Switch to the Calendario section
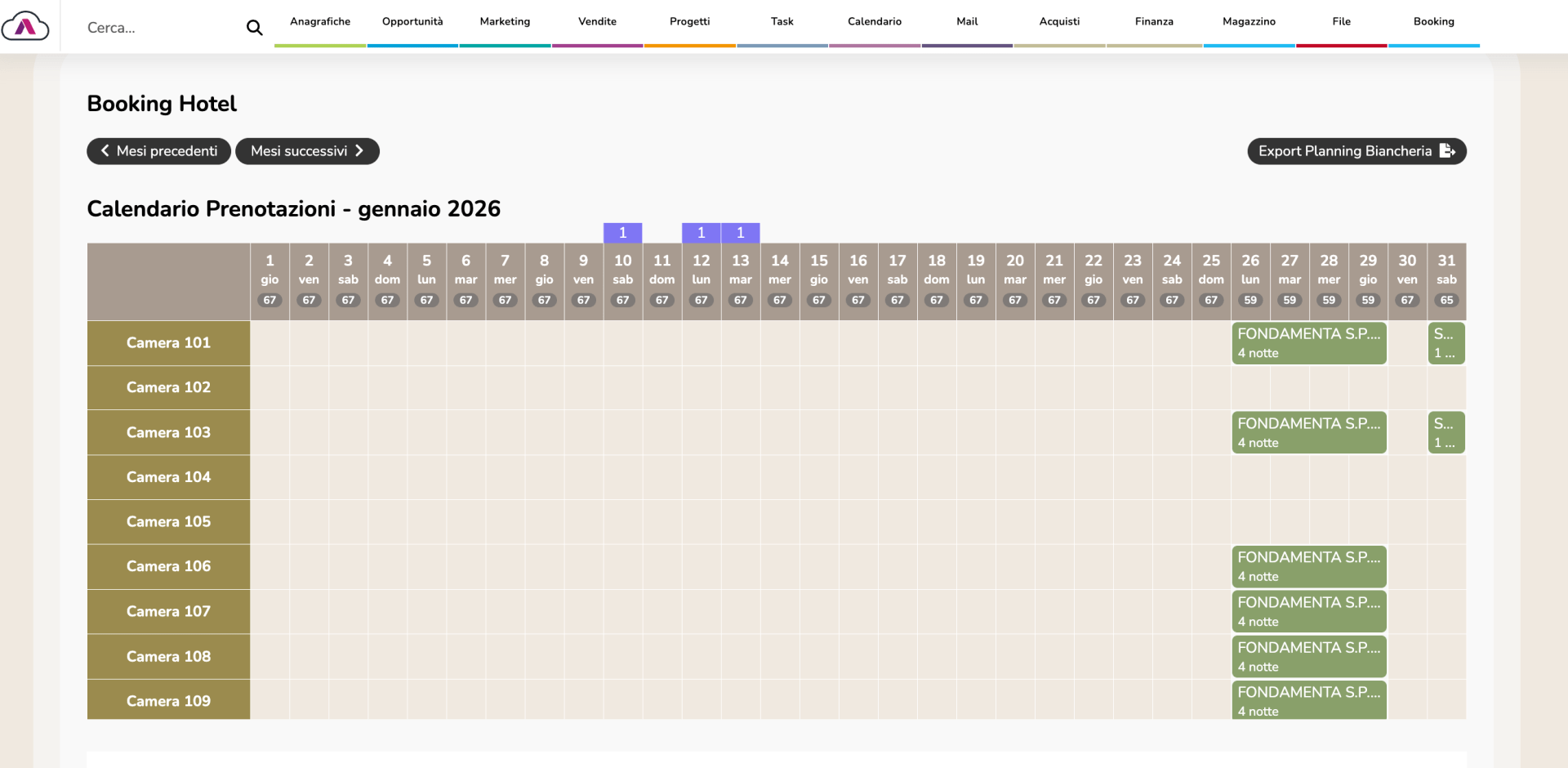 point(874,22)
